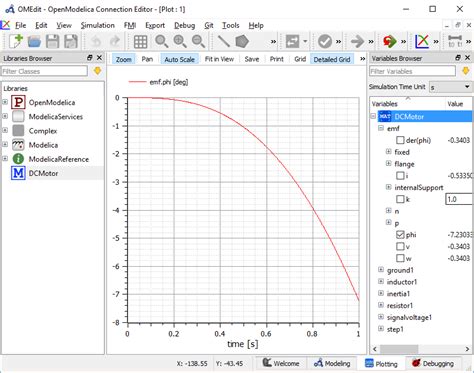Open the Simulation menu
474x373 pixels.
click(97, 25)
